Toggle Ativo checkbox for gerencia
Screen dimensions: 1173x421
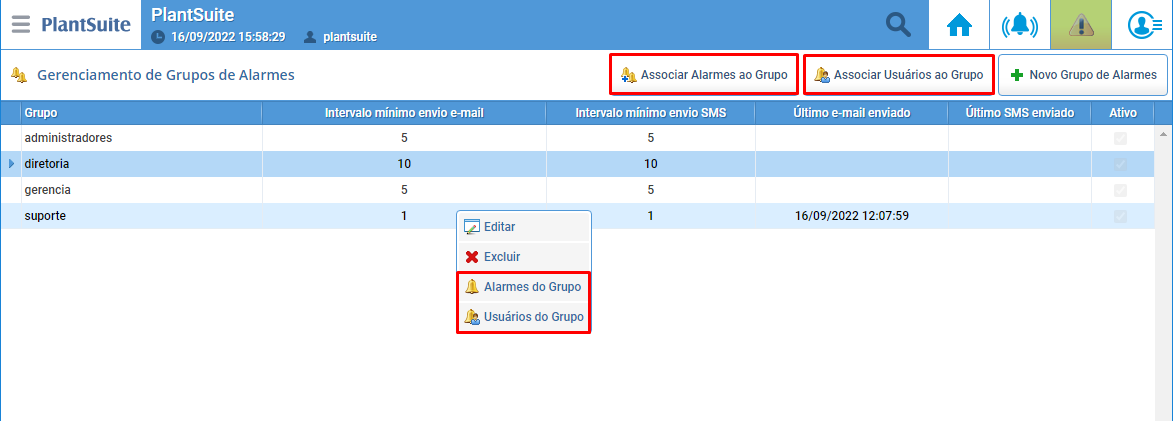click(1120, 190)
